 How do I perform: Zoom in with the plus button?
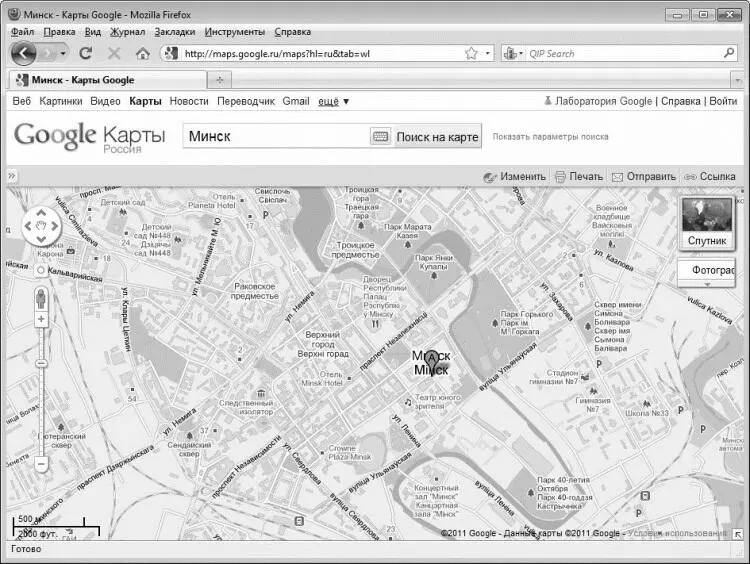(x=41, y=319)
